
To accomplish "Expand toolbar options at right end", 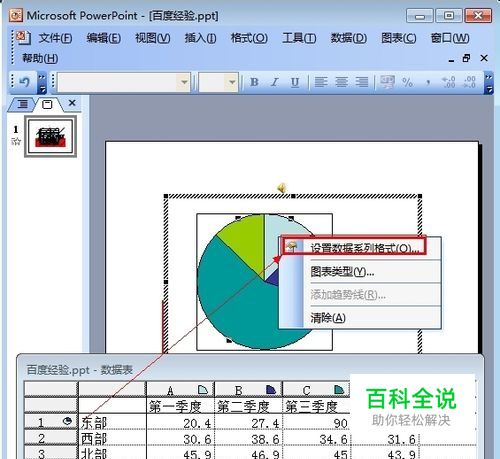I will pyautogui.click(x=489, y=82).
